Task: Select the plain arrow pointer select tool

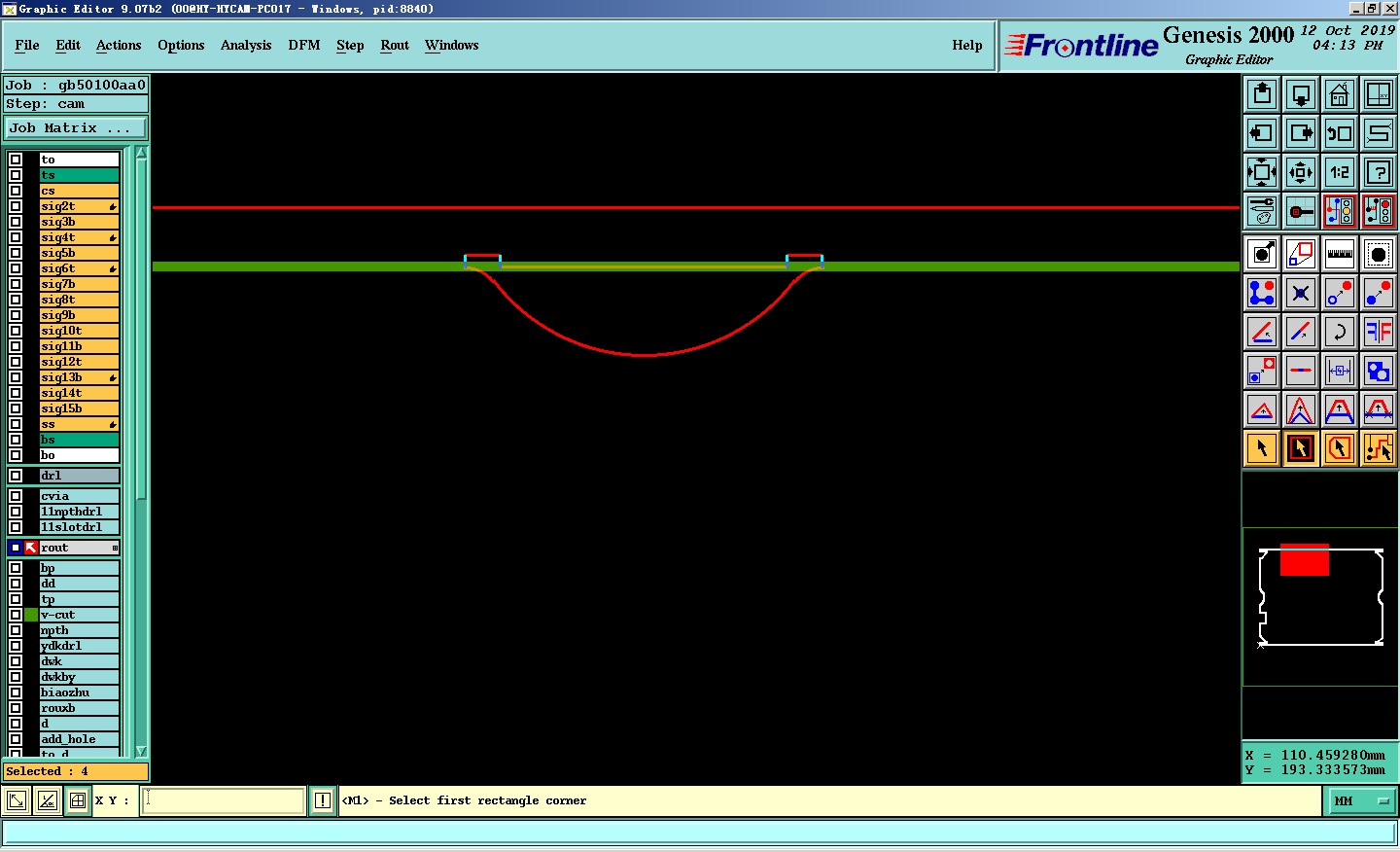Action: pos(1262,448)
